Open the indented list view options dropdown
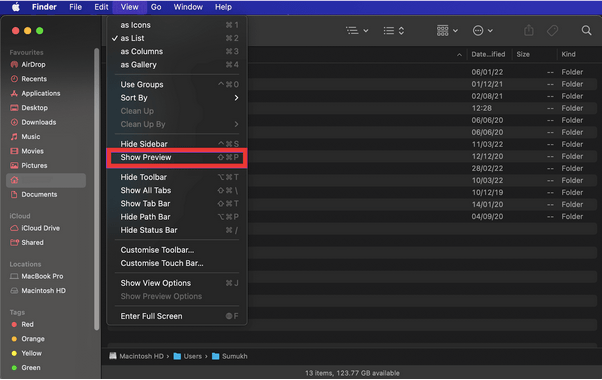This screenshot has height=380, width=602. pos(357,30)
